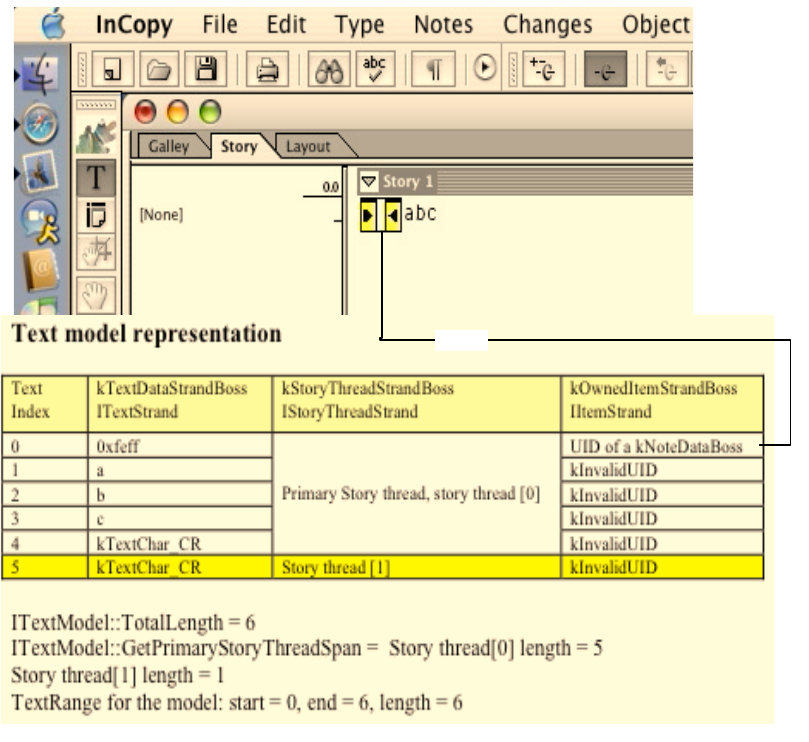Click the Story 1 title bar

tap(525, 181)
